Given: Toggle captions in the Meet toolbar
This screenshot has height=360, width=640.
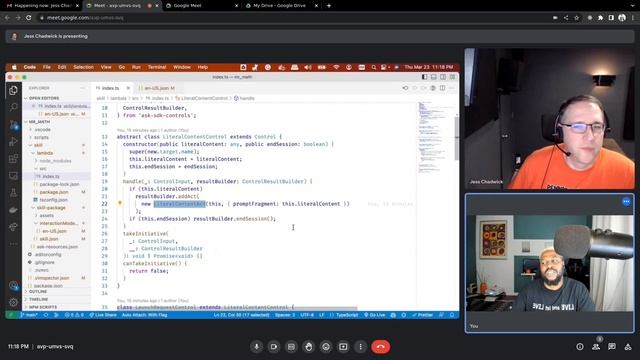Looking at the screenshot, I should click(291, 347).
